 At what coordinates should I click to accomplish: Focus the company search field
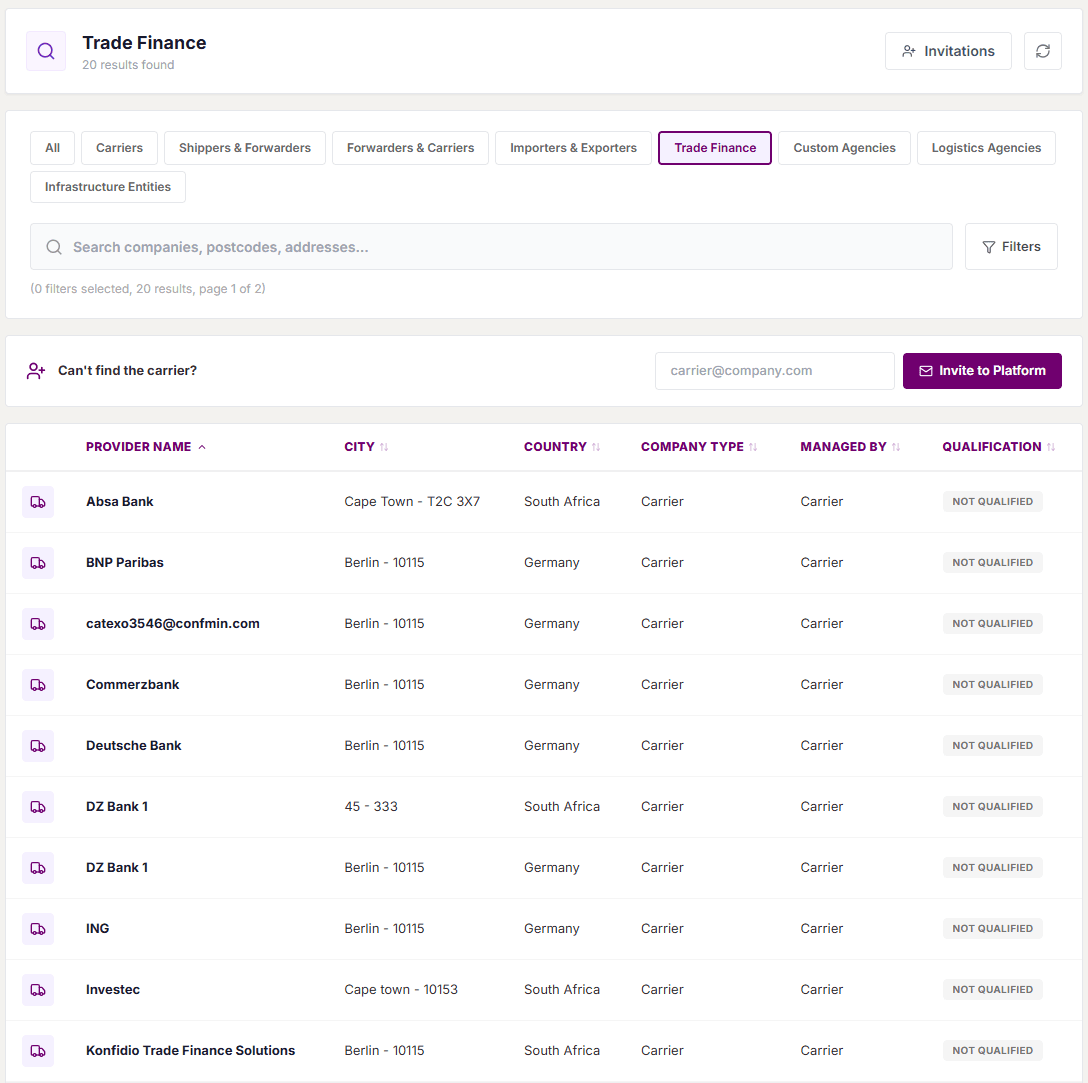point(491,246)
